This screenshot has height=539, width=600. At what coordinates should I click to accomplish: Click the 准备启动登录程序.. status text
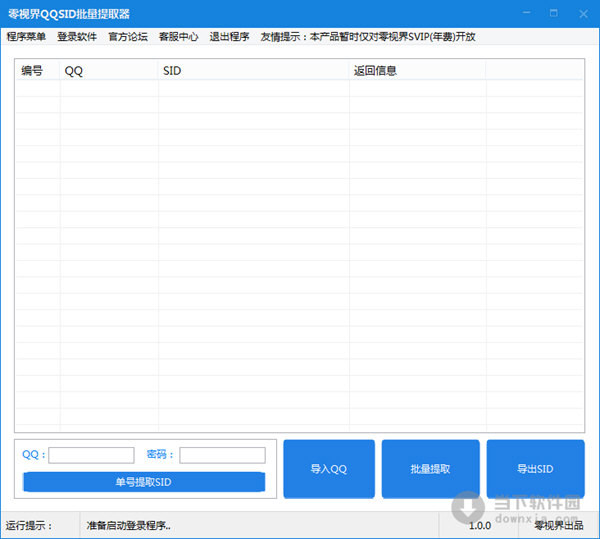(129, 526)
